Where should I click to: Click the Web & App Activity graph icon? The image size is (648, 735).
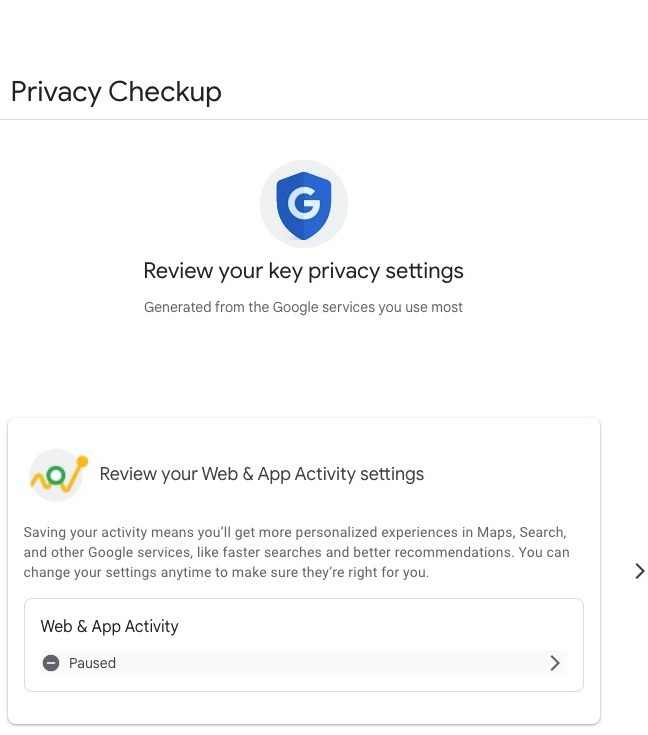coord(58,474)
